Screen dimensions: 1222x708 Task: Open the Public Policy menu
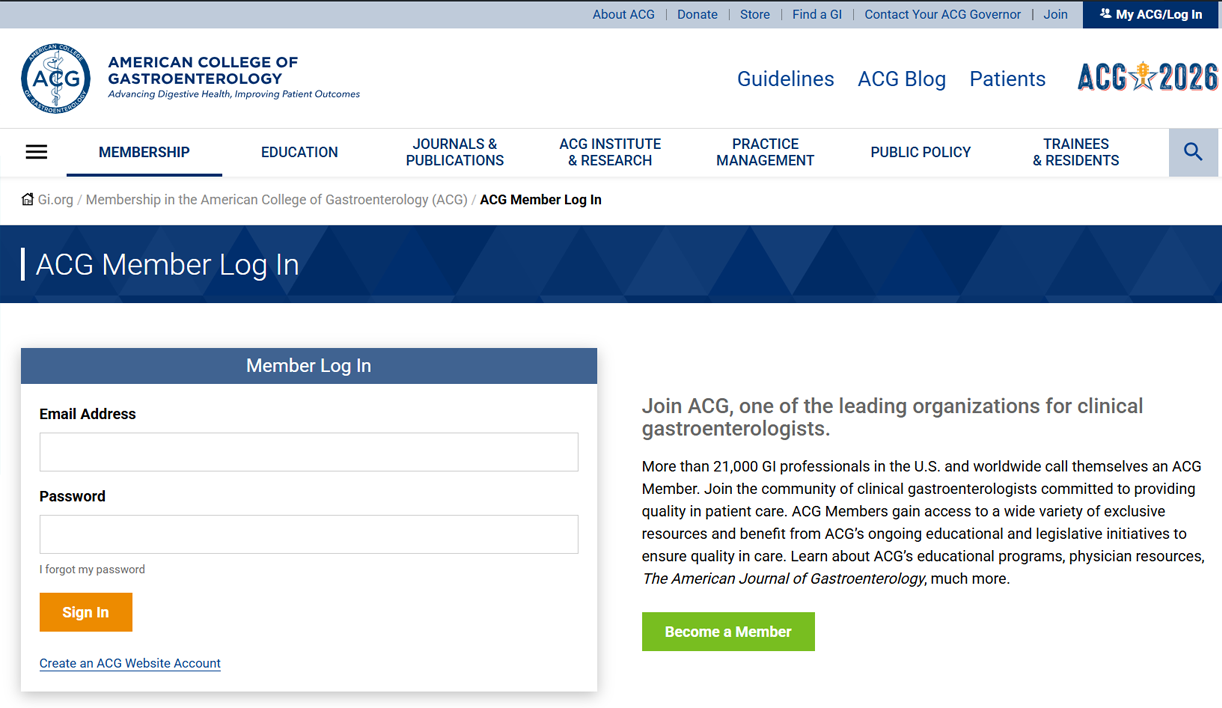click(921, 152)
